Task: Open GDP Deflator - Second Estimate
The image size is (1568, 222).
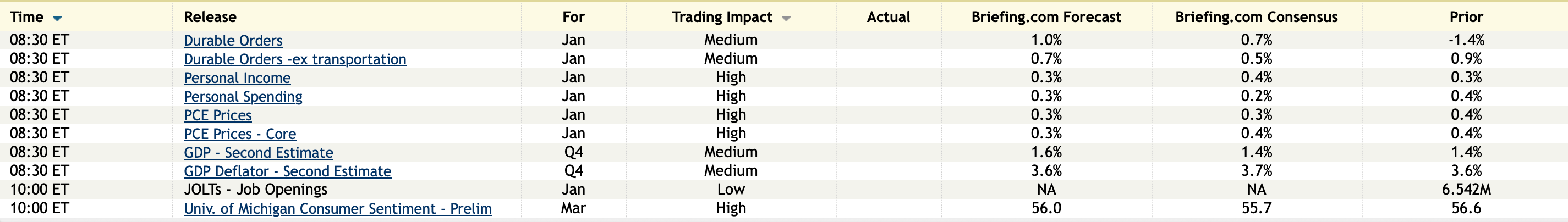Action: (287, 171)
